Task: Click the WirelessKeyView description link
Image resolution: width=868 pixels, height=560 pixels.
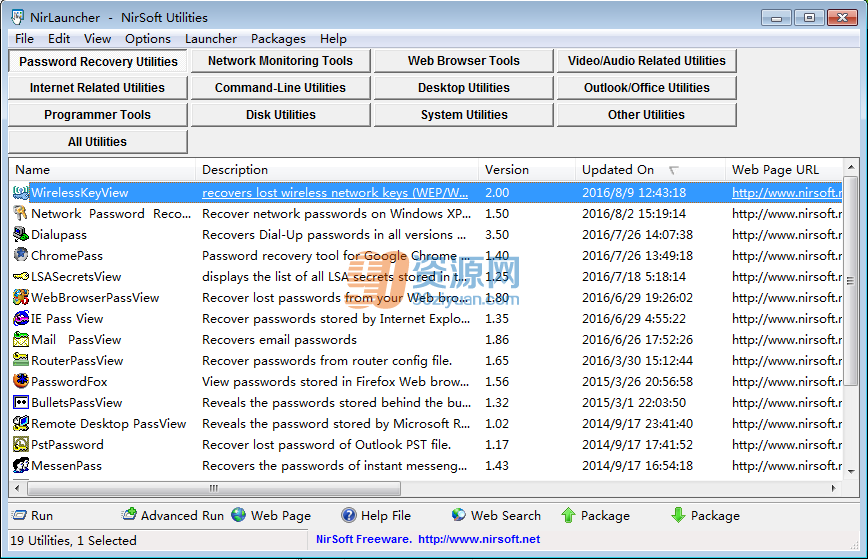Action: point(335,193)
